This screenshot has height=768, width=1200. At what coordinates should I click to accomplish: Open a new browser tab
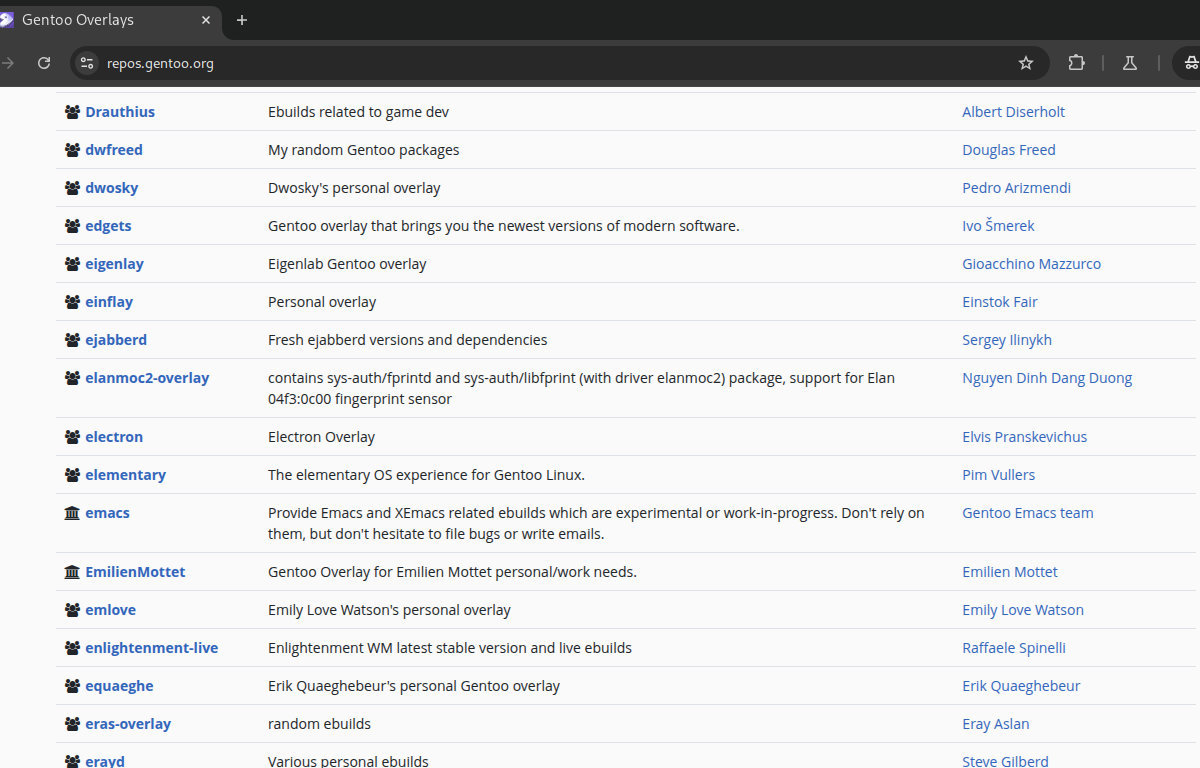242,20
